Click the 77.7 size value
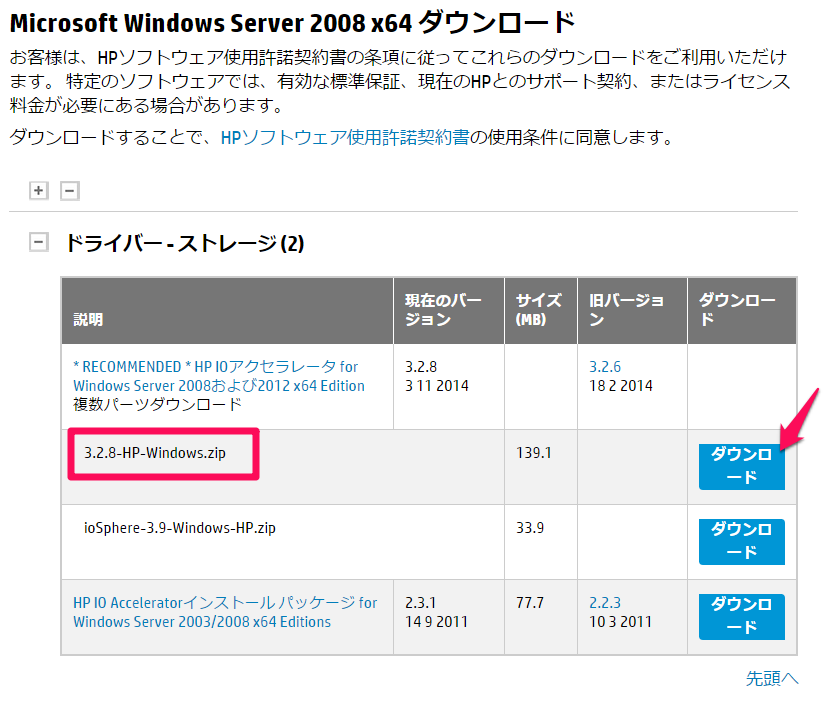The image size is (830, 707). (x=530, y=603)
